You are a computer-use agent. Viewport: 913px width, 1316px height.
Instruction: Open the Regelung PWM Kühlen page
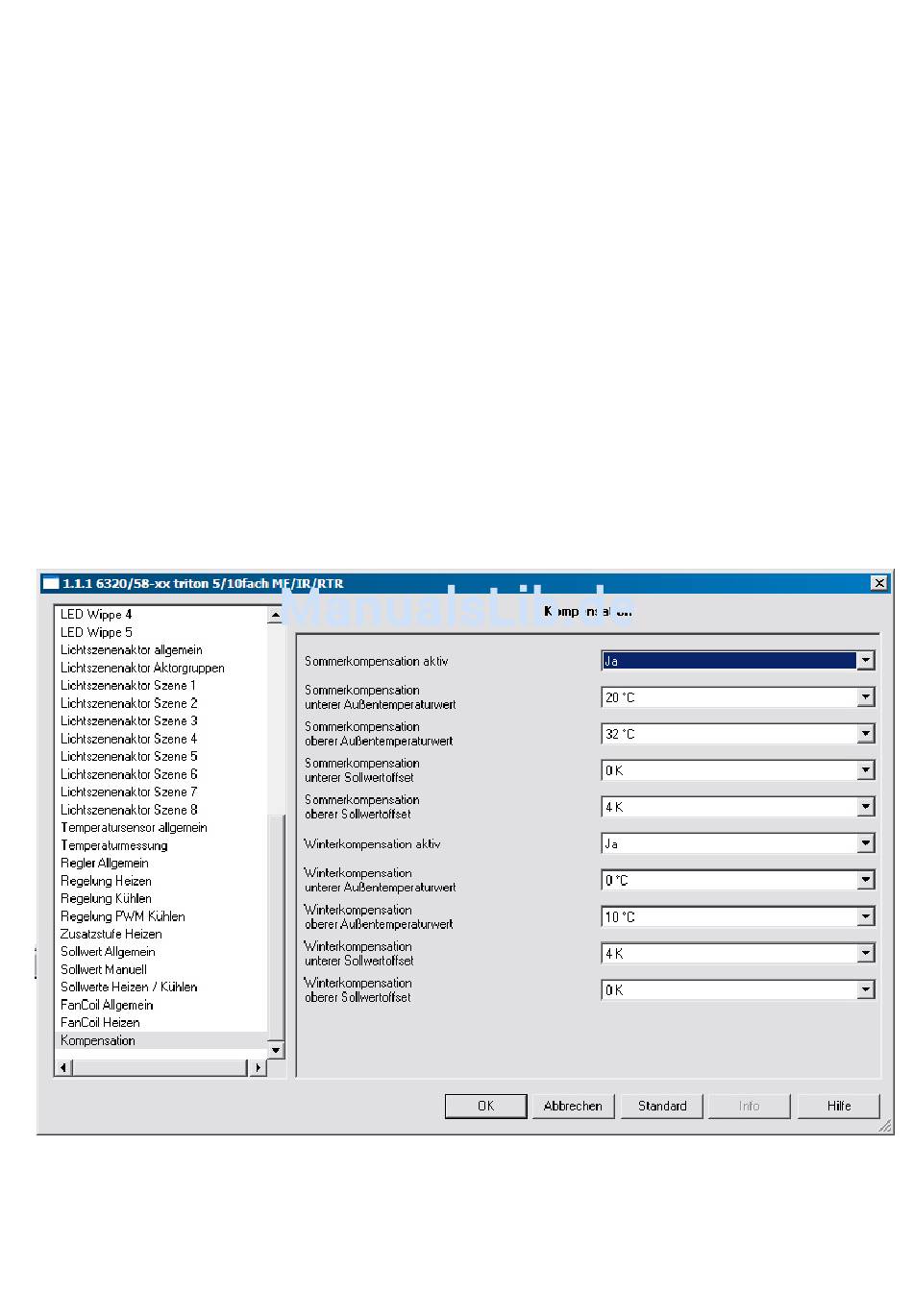coord(123,916)
